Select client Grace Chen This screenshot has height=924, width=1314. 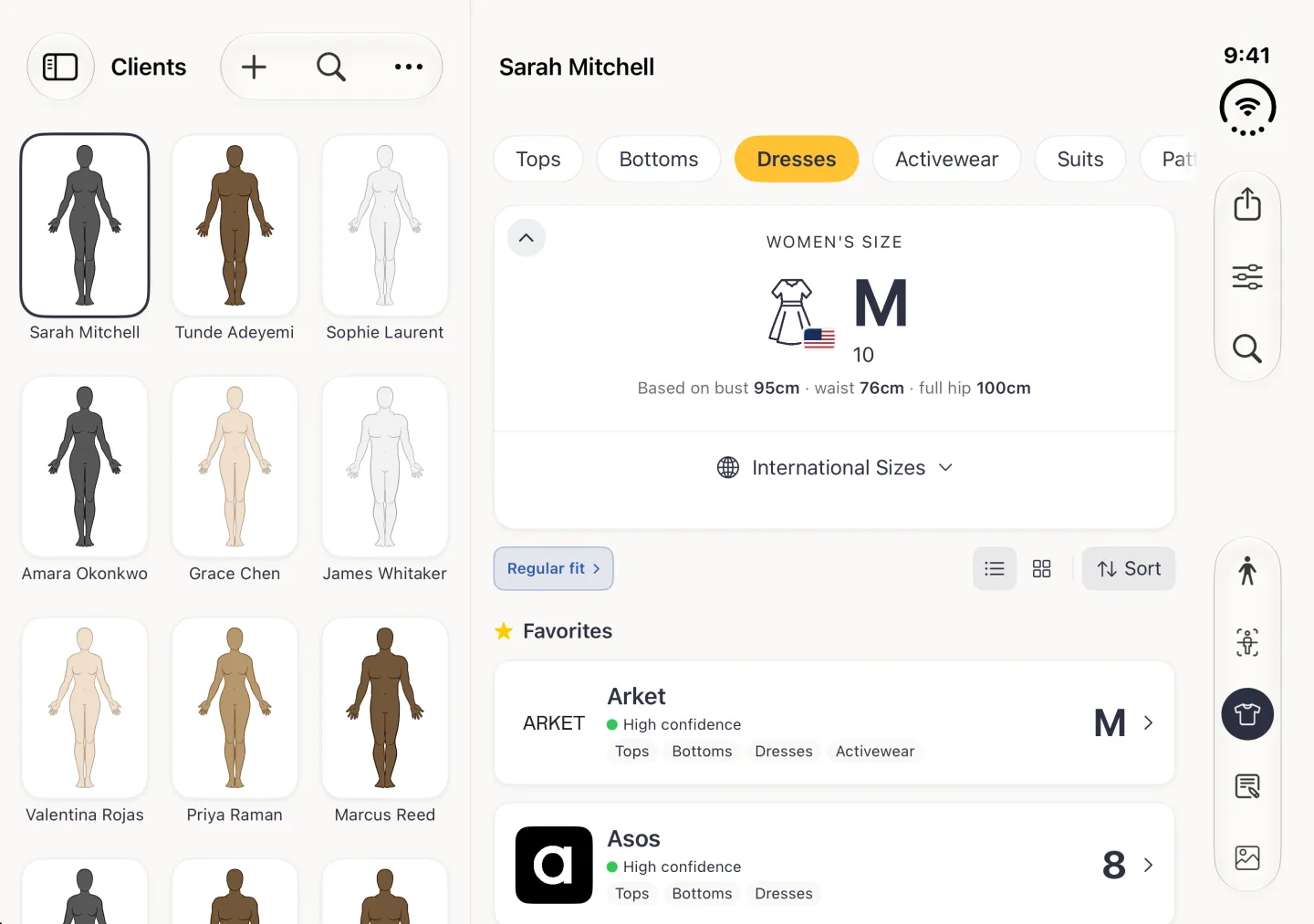coord(235,480)
